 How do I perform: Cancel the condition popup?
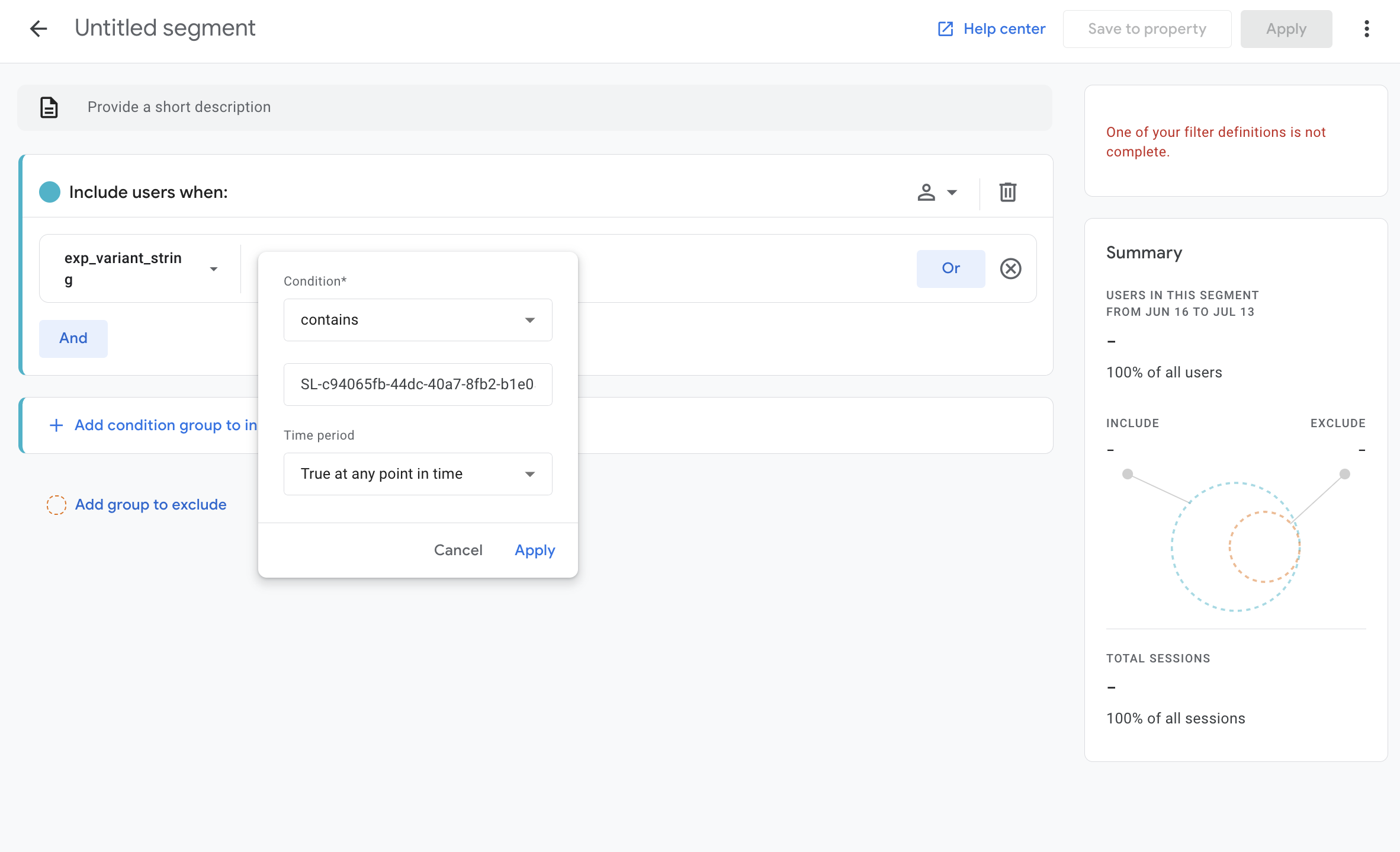pos(458,550)
